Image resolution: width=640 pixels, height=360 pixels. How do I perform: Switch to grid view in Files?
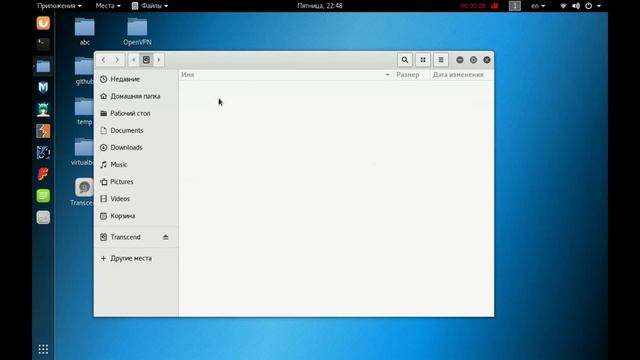(423, 60)
